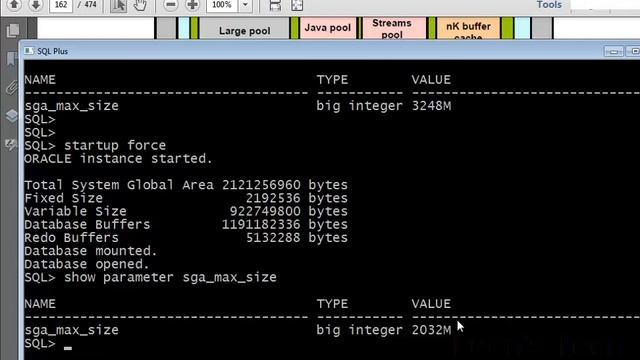
Task: Open the attachments paperclip panel
Action: click(x=11, y=87)
